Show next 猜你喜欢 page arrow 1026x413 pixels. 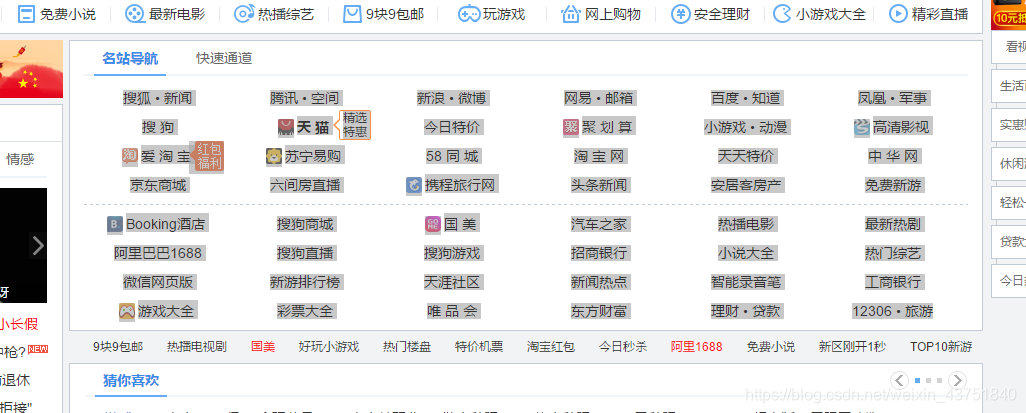point(957,380)
